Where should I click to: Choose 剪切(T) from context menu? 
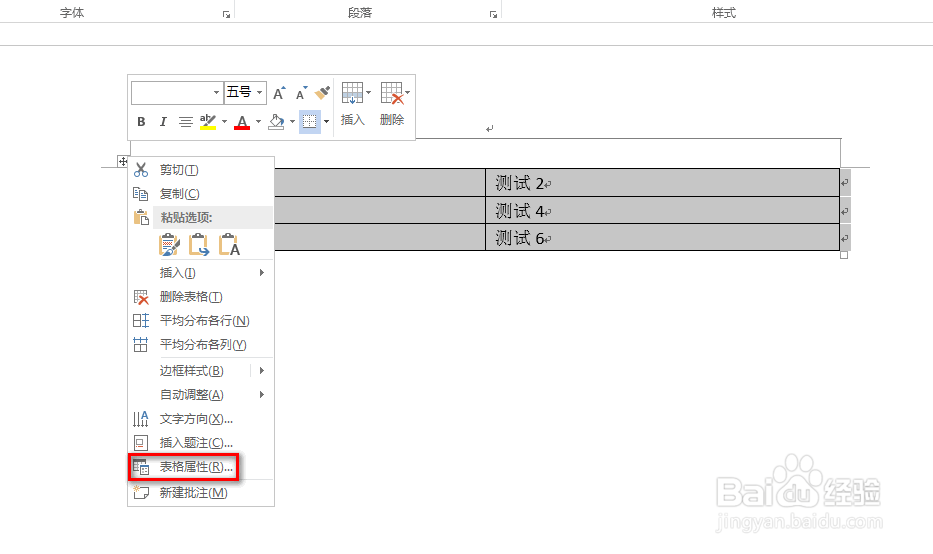point(201,170)
